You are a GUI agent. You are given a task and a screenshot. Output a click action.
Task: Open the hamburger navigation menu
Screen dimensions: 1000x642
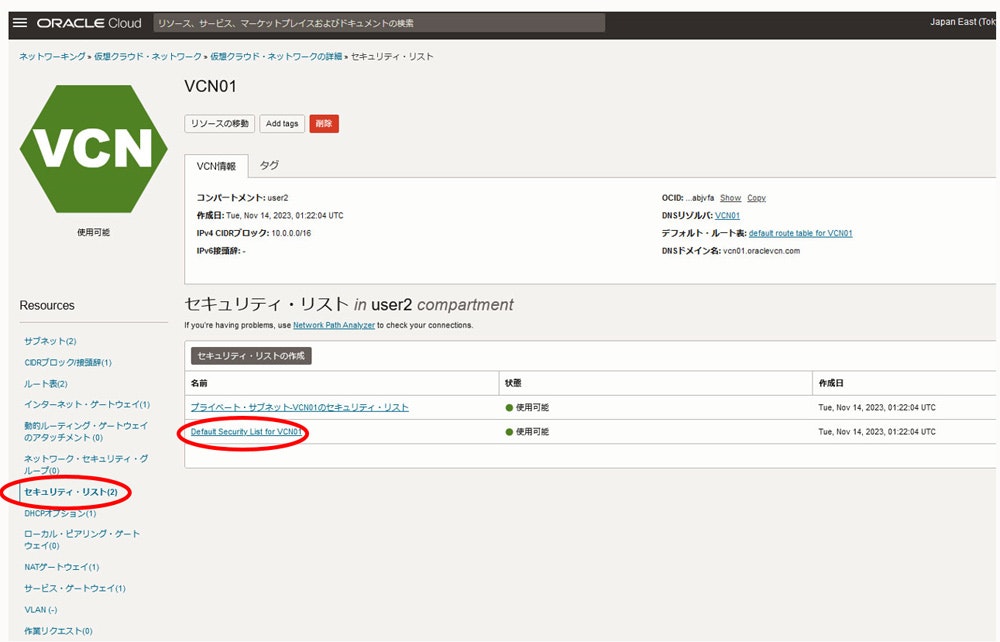[x=20, y=23]
